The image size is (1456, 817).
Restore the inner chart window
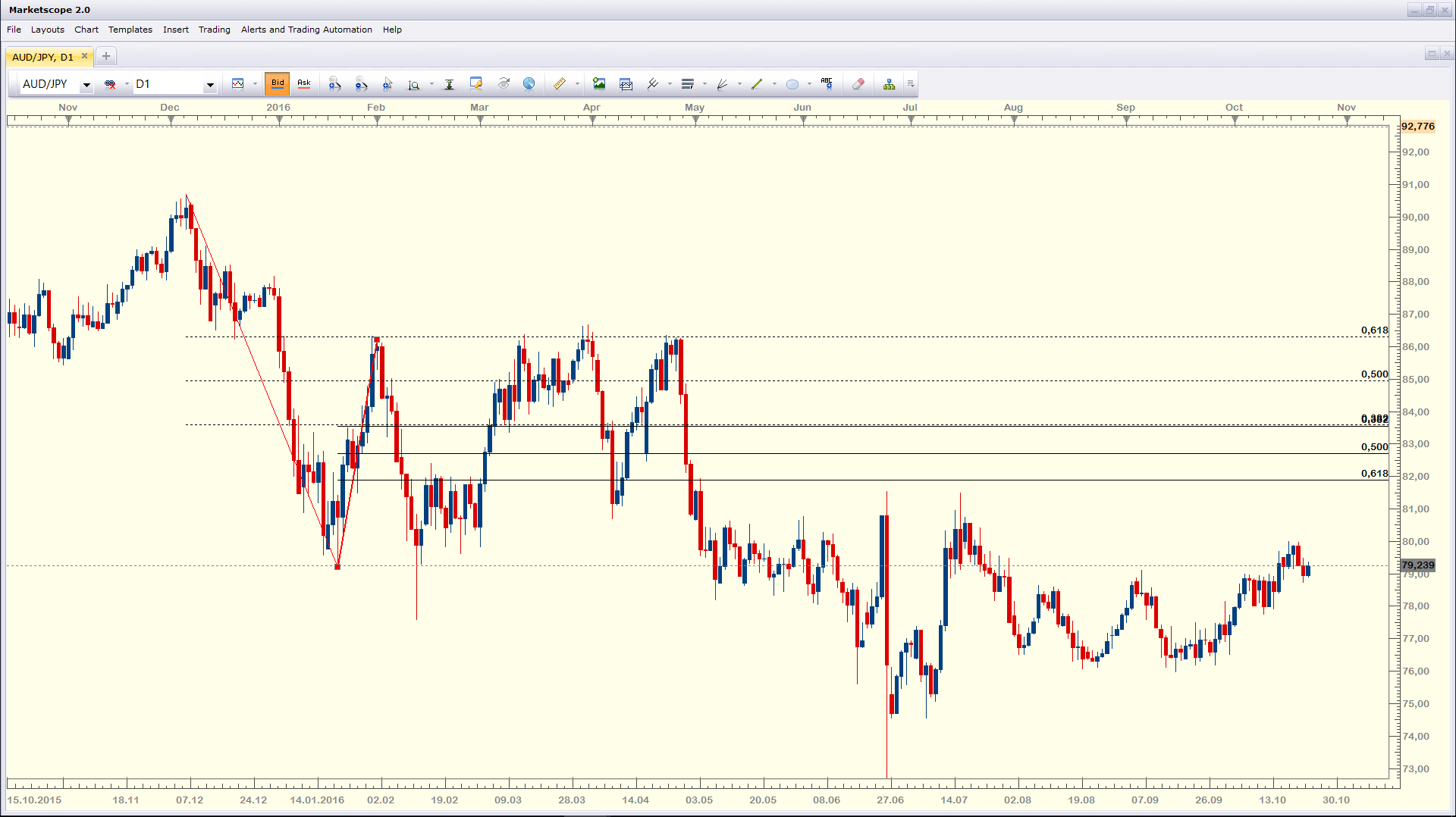tap(1431, 54)
